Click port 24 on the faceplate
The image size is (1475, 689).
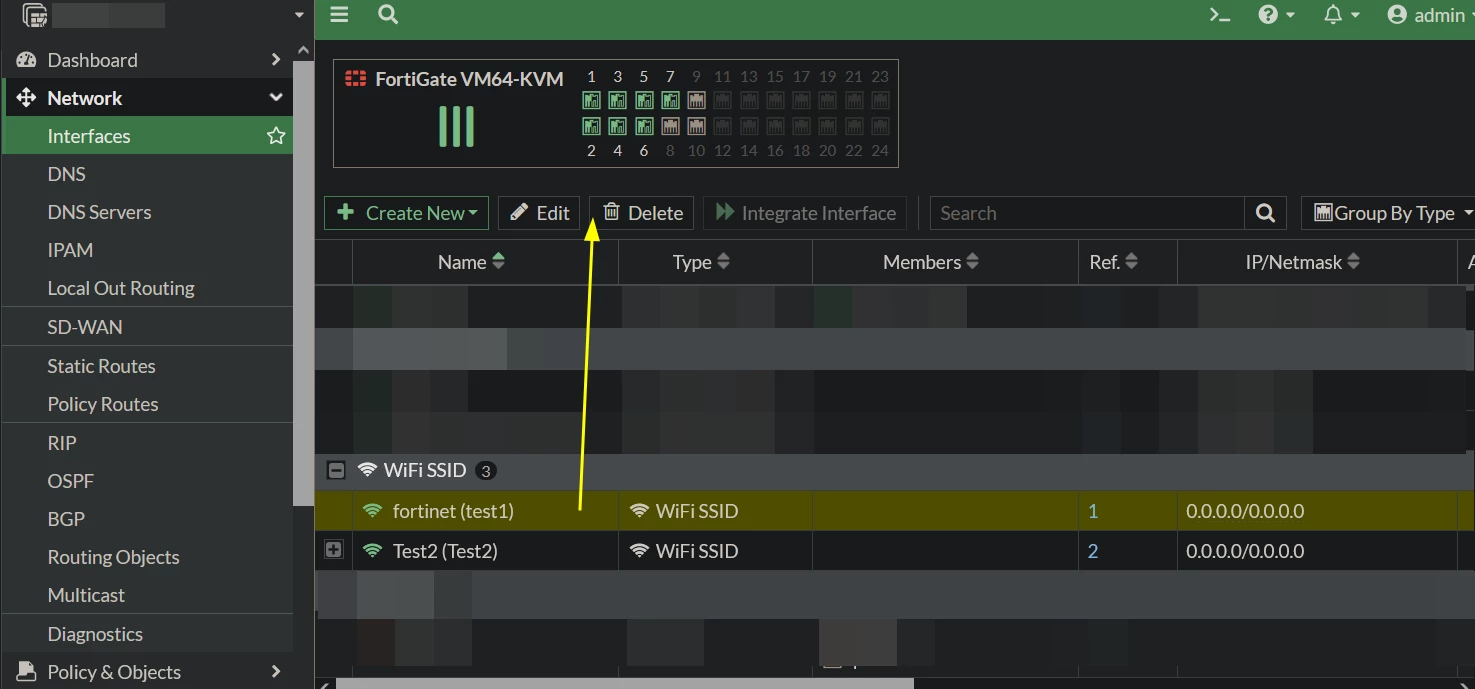pyautogui.click(x=880, y=126)
